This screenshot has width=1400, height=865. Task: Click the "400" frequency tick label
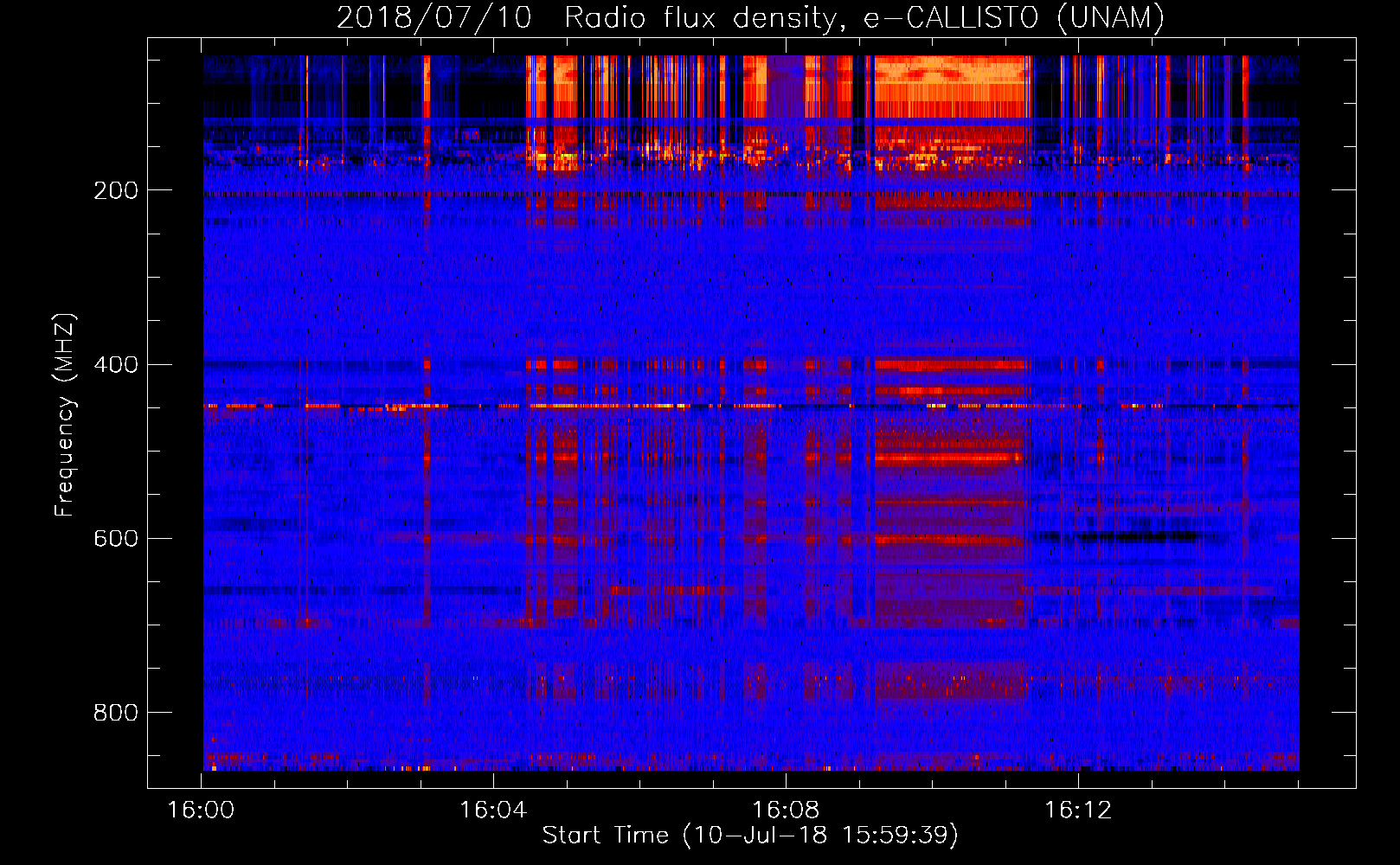[116, 364]
